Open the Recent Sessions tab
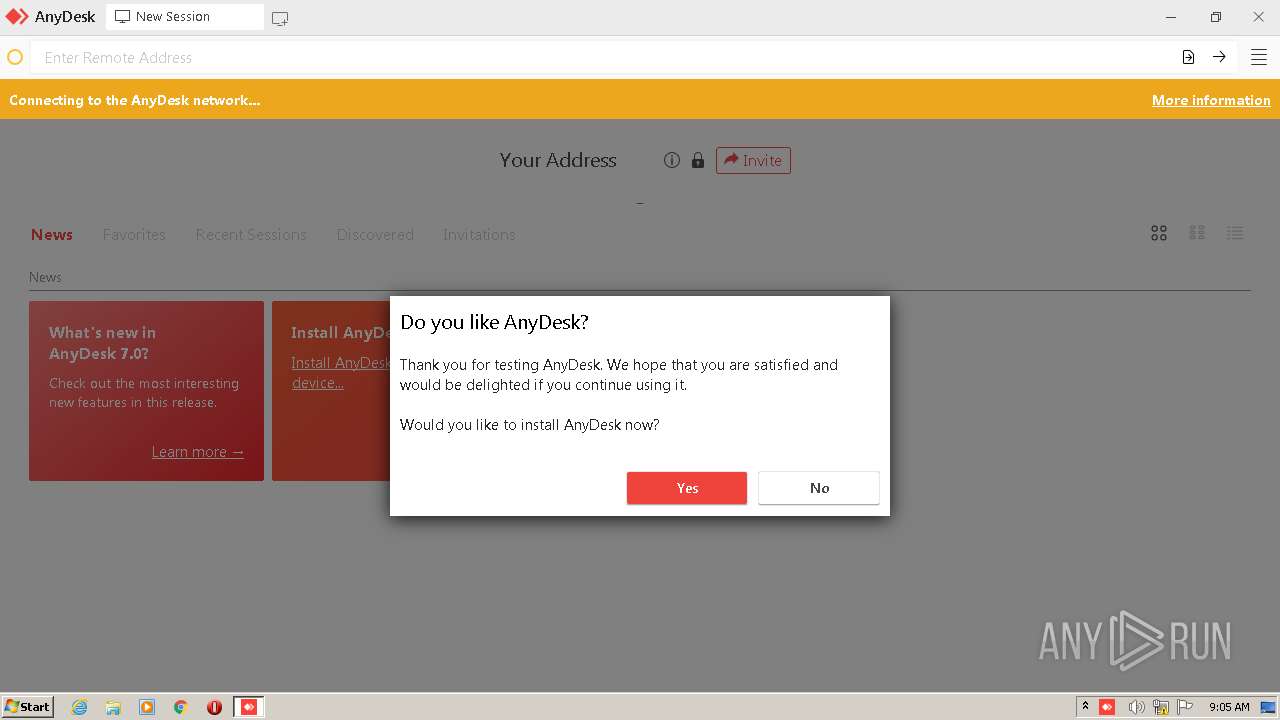This screenshot has width=1280, height=720. click(x=251, y=234)
